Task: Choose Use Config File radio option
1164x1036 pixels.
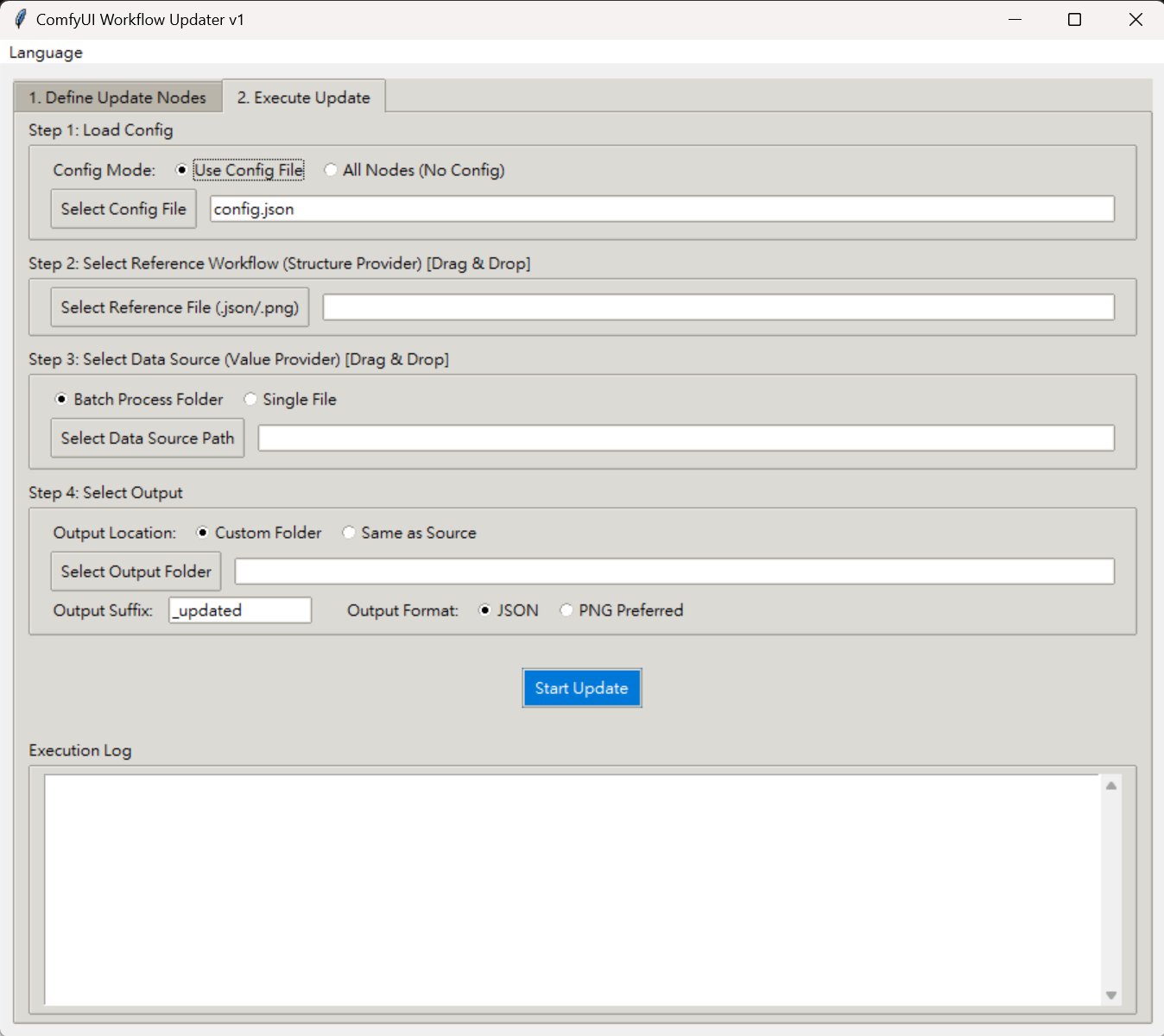Action: (x=181, y=170)
